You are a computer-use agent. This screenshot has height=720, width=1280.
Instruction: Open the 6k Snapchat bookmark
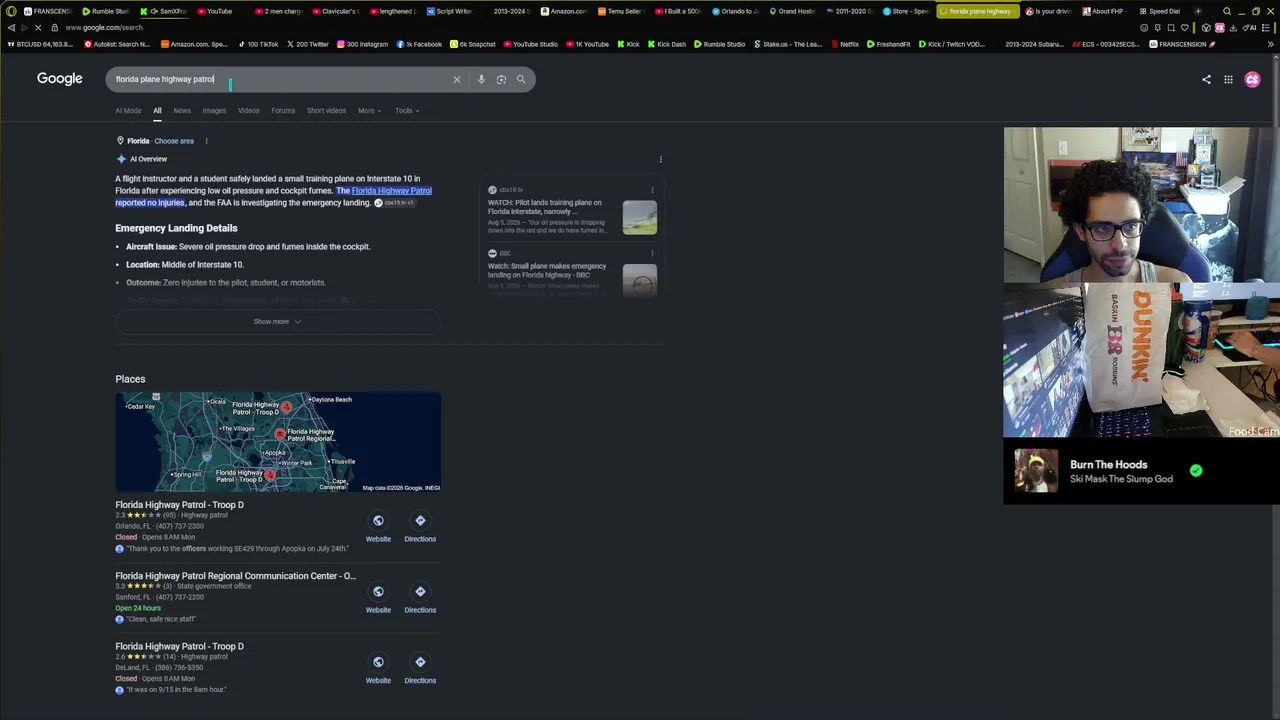coord(473,44)
